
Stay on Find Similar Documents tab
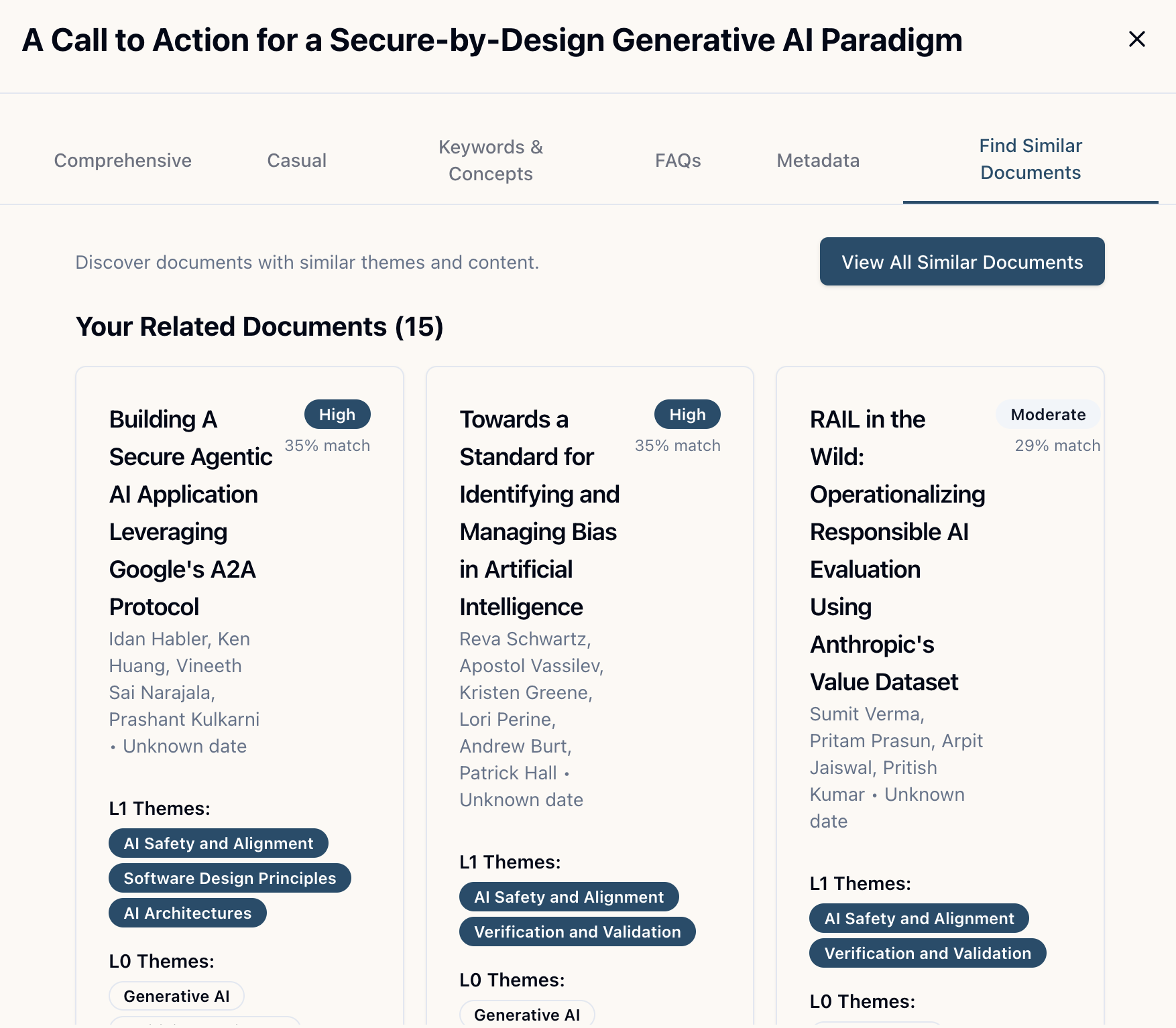pyautogui.click(x=1031, y=159)
